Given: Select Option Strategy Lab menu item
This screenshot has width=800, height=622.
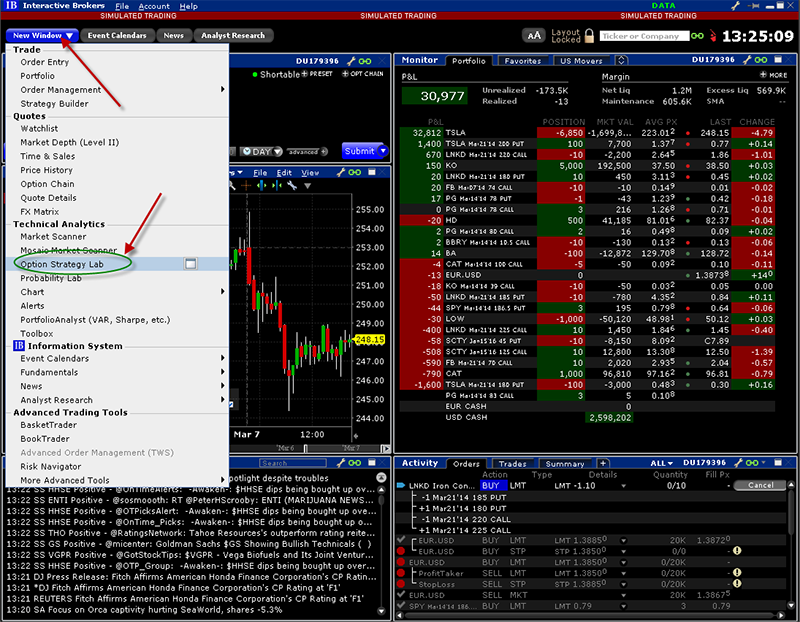Looking at the screenshot, I should 62,264.
